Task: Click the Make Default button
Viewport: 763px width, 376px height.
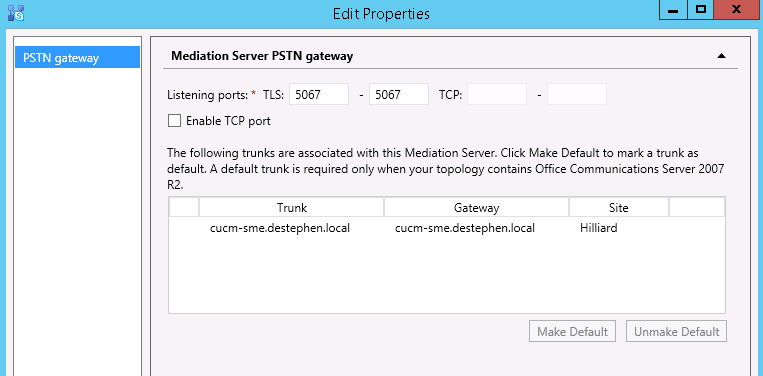Action: point(572,331)
